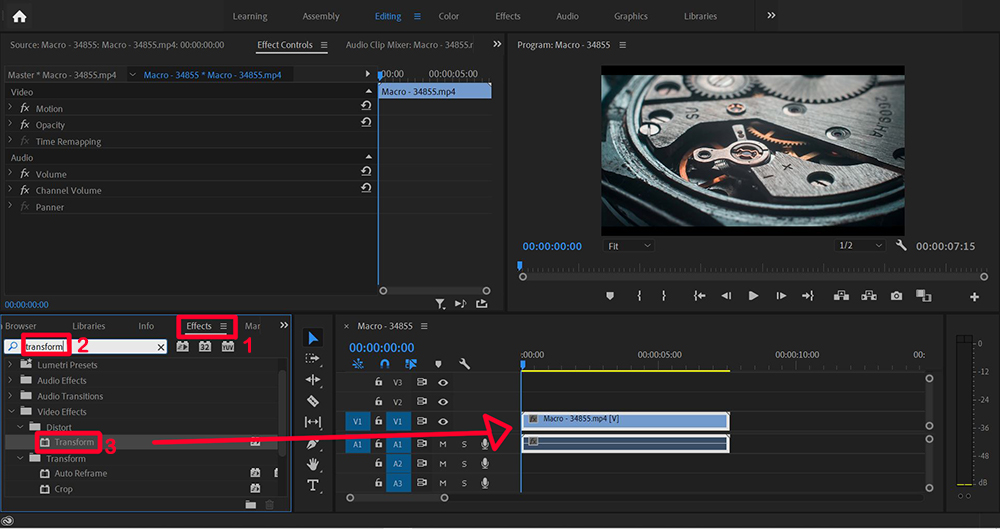Viewport: 1000px width, 529px height.
Task: Select the Razor tool in the toolbar
Action: [x=313, y=401]
